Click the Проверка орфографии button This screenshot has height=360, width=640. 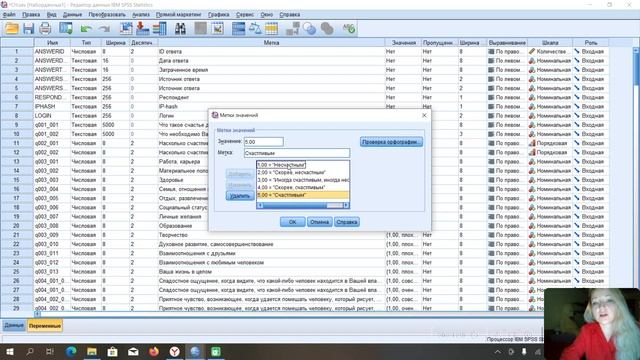[391, 142]
